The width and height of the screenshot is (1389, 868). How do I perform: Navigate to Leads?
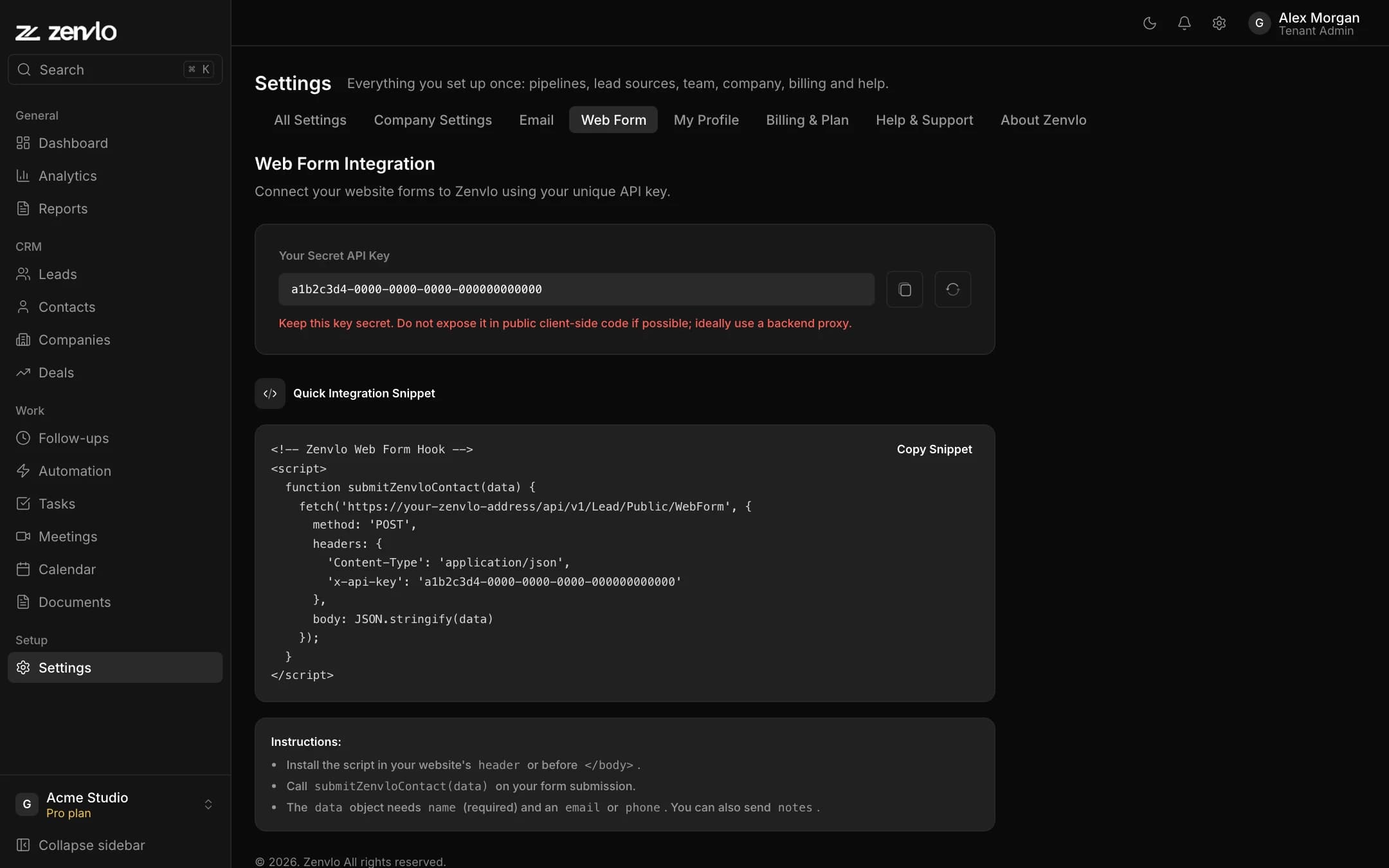[115, 274]
